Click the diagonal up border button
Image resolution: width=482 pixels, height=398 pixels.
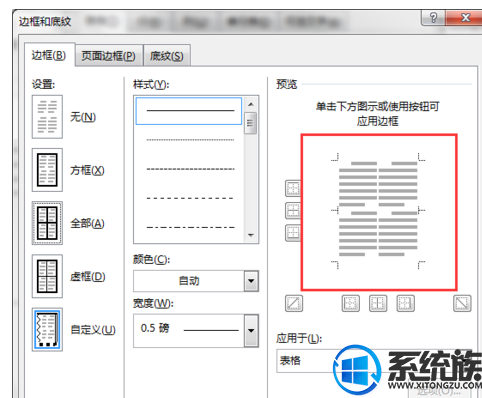point(294,303)
